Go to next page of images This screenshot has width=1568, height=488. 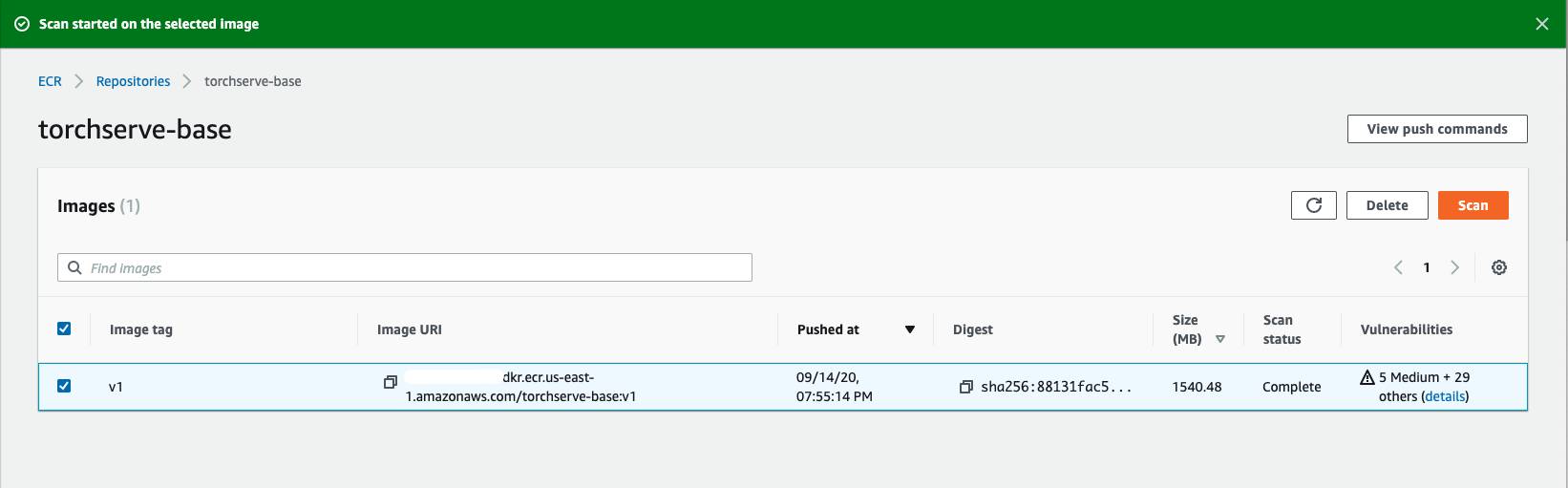(x=1454, y=267)
